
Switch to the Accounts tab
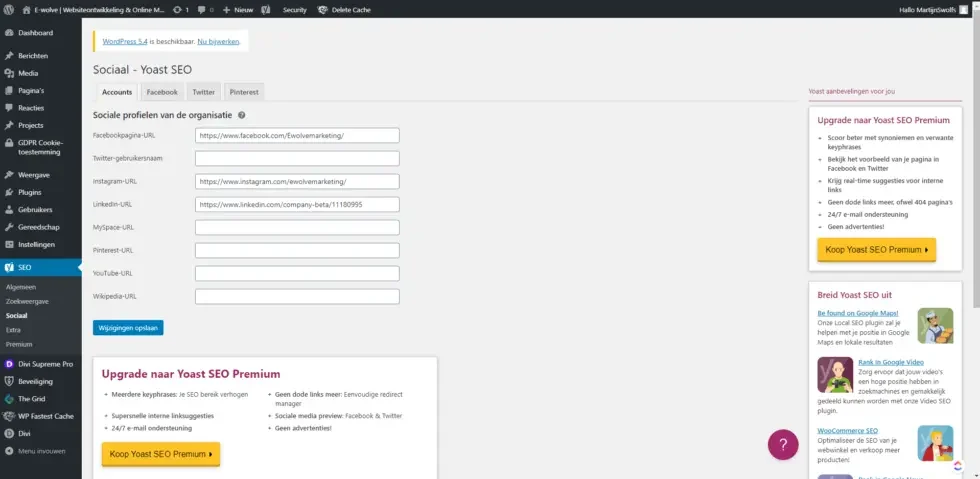pos(117,92)
